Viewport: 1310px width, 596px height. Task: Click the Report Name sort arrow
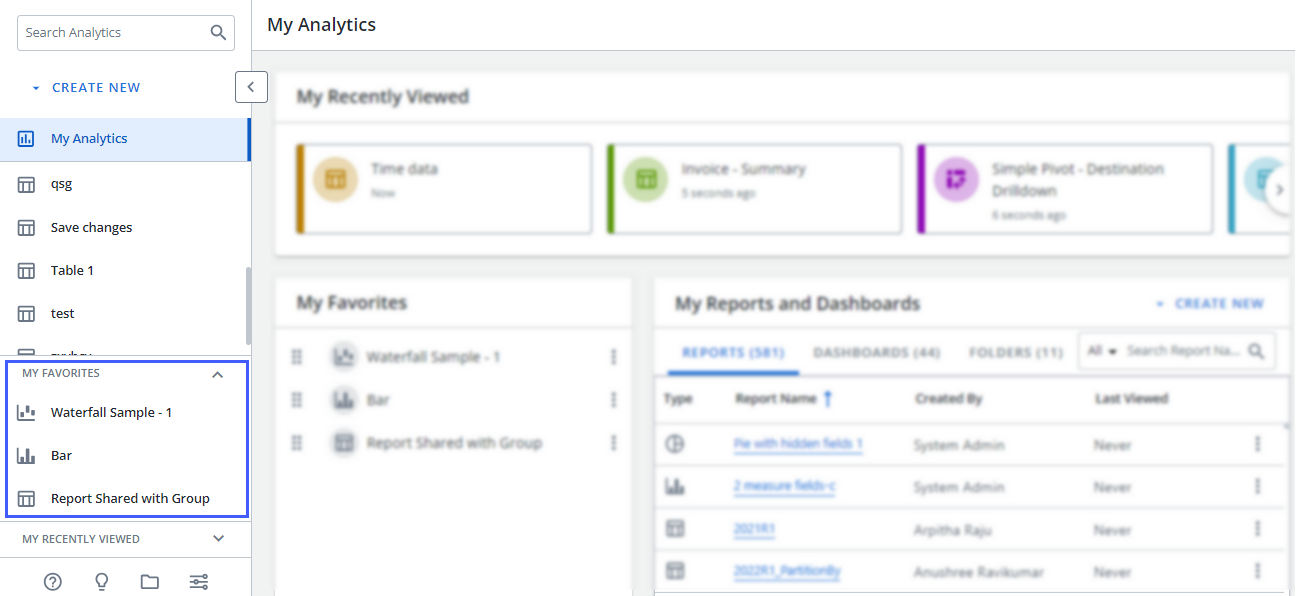[x=828, y=399]
